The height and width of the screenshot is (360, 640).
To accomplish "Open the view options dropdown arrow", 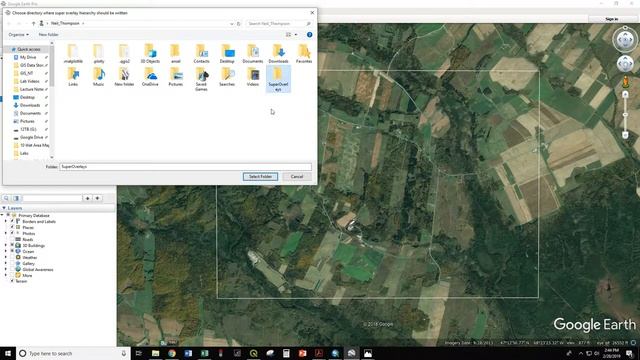I will pos(296,35).
